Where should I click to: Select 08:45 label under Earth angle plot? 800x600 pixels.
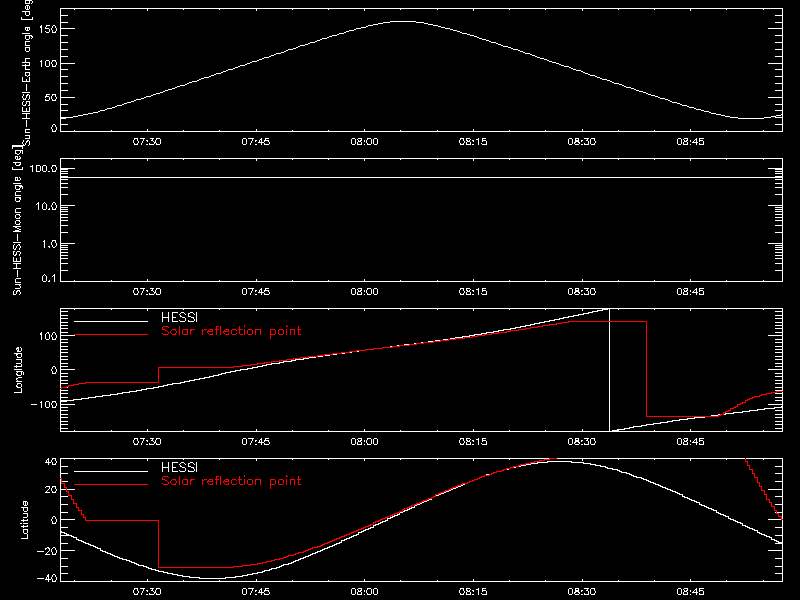point(690,142)
